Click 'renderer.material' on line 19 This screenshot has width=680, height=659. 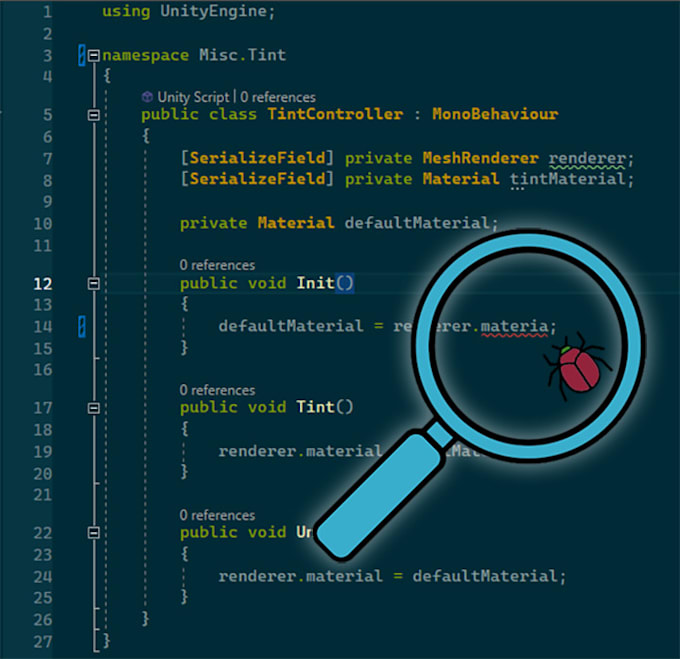point(301,451)
